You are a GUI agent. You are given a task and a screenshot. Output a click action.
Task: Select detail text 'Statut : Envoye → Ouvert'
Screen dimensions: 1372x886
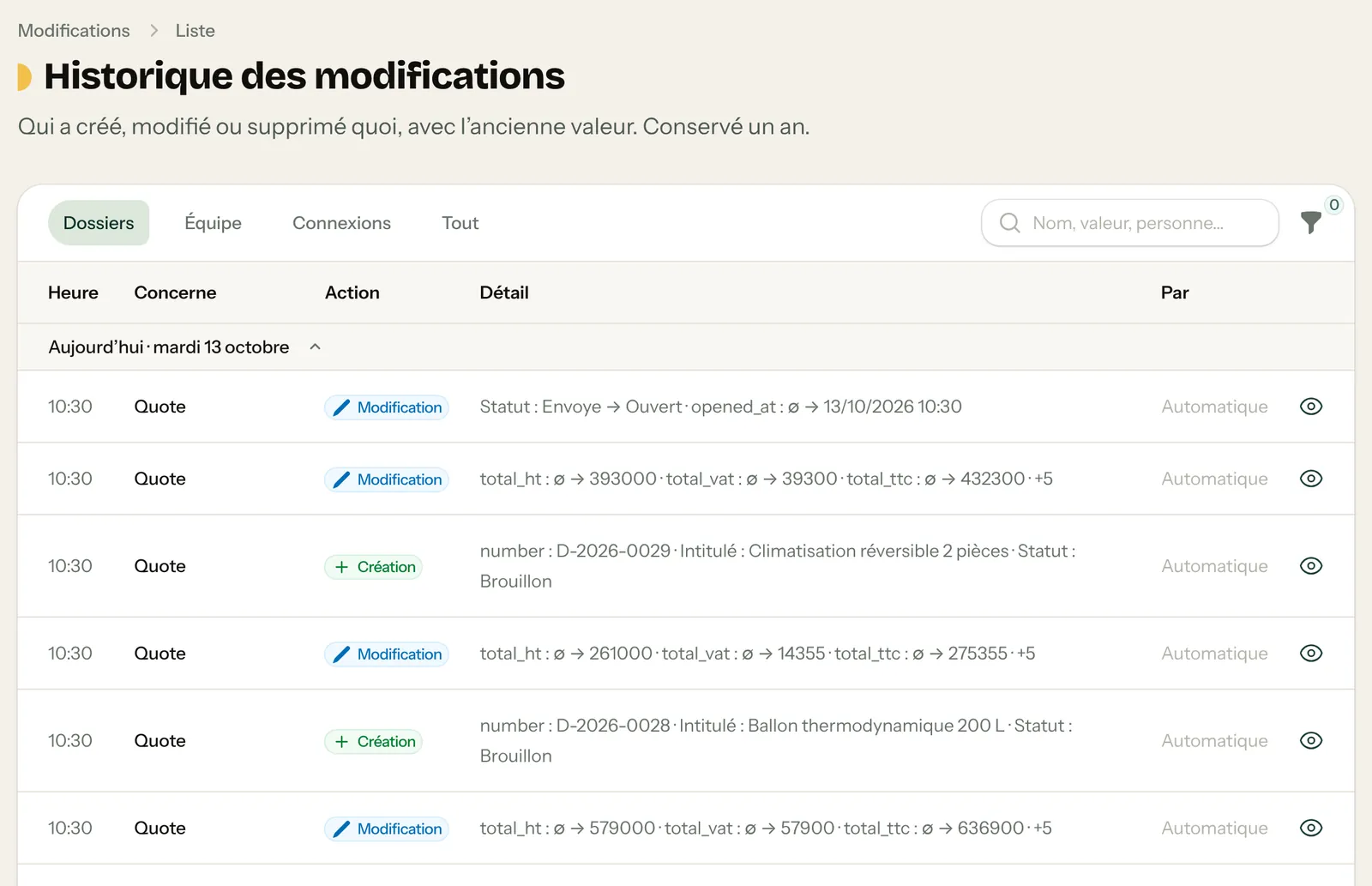click(x=581, y=407)
